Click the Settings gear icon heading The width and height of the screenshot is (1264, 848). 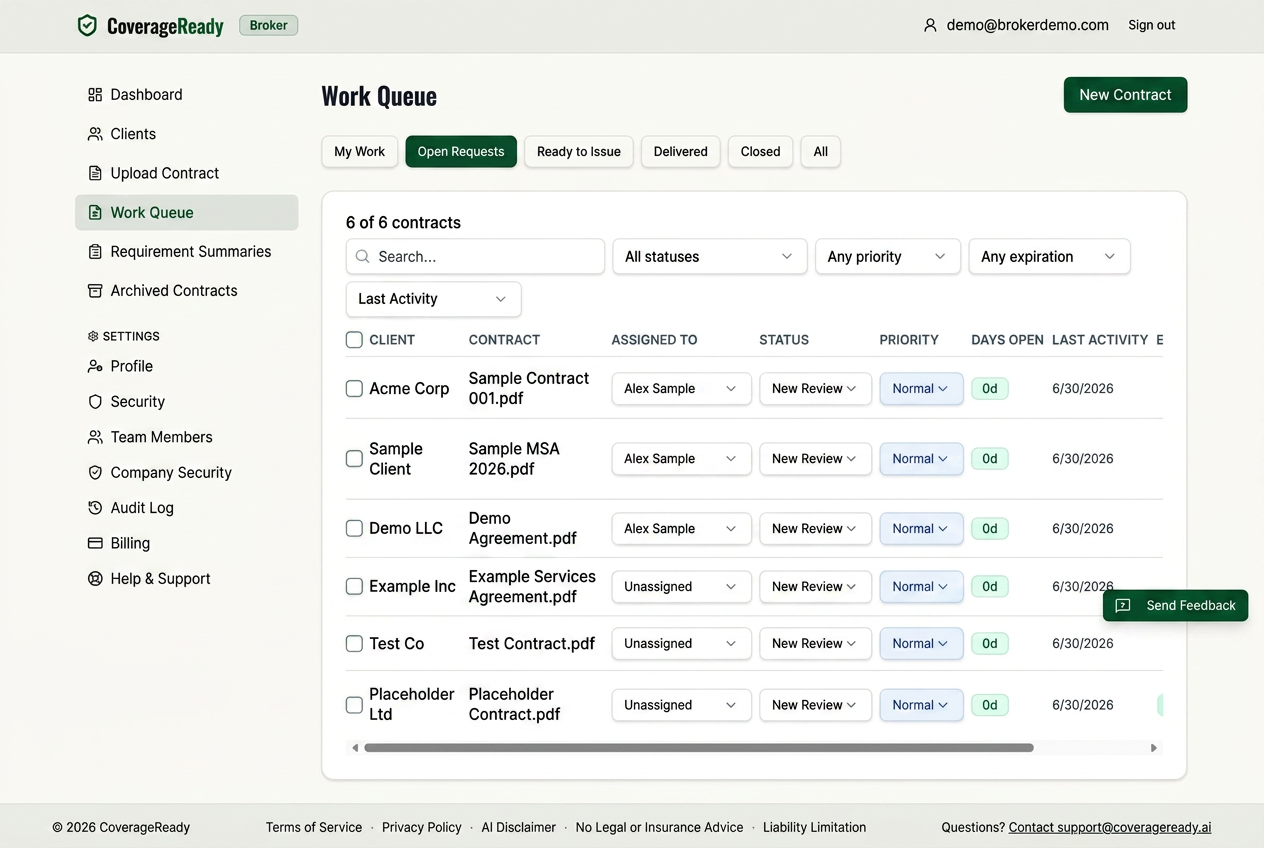[x=93, y=336]
